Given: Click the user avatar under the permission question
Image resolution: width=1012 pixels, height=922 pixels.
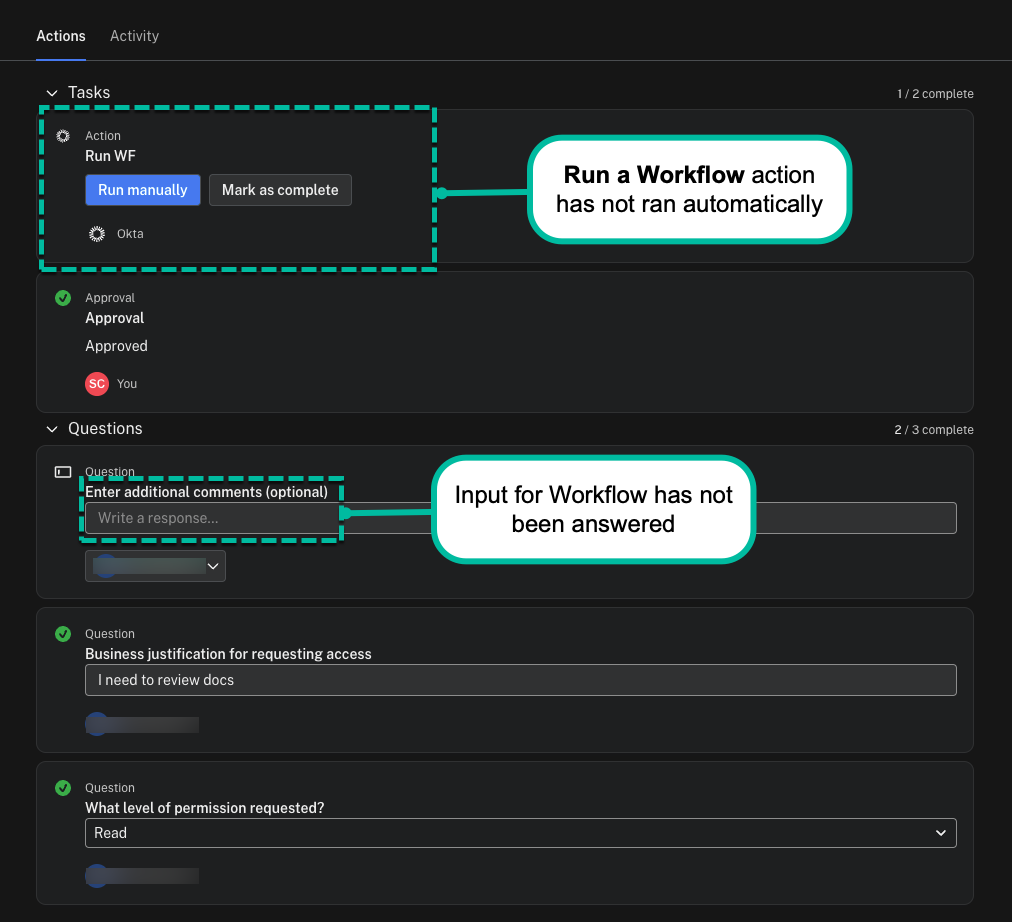Looking at the screenshot, I should pyautogui.click(x=97, y=875).
